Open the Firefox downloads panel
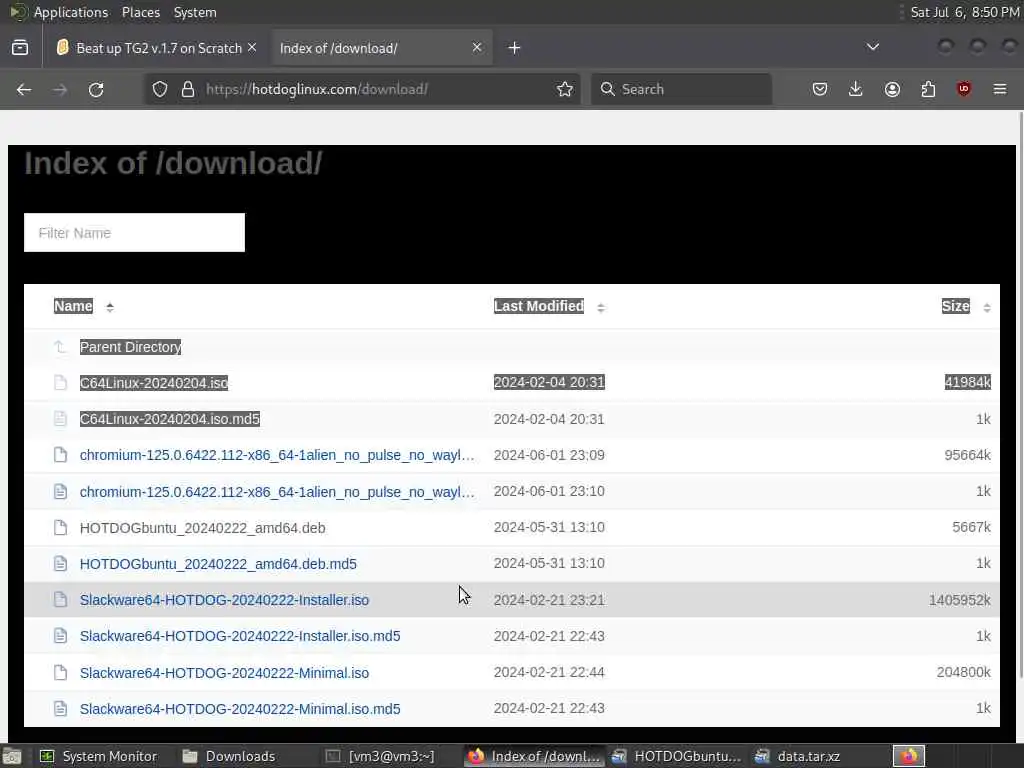The height and width of the screenshot is (768, 1024). click(856, 89)
